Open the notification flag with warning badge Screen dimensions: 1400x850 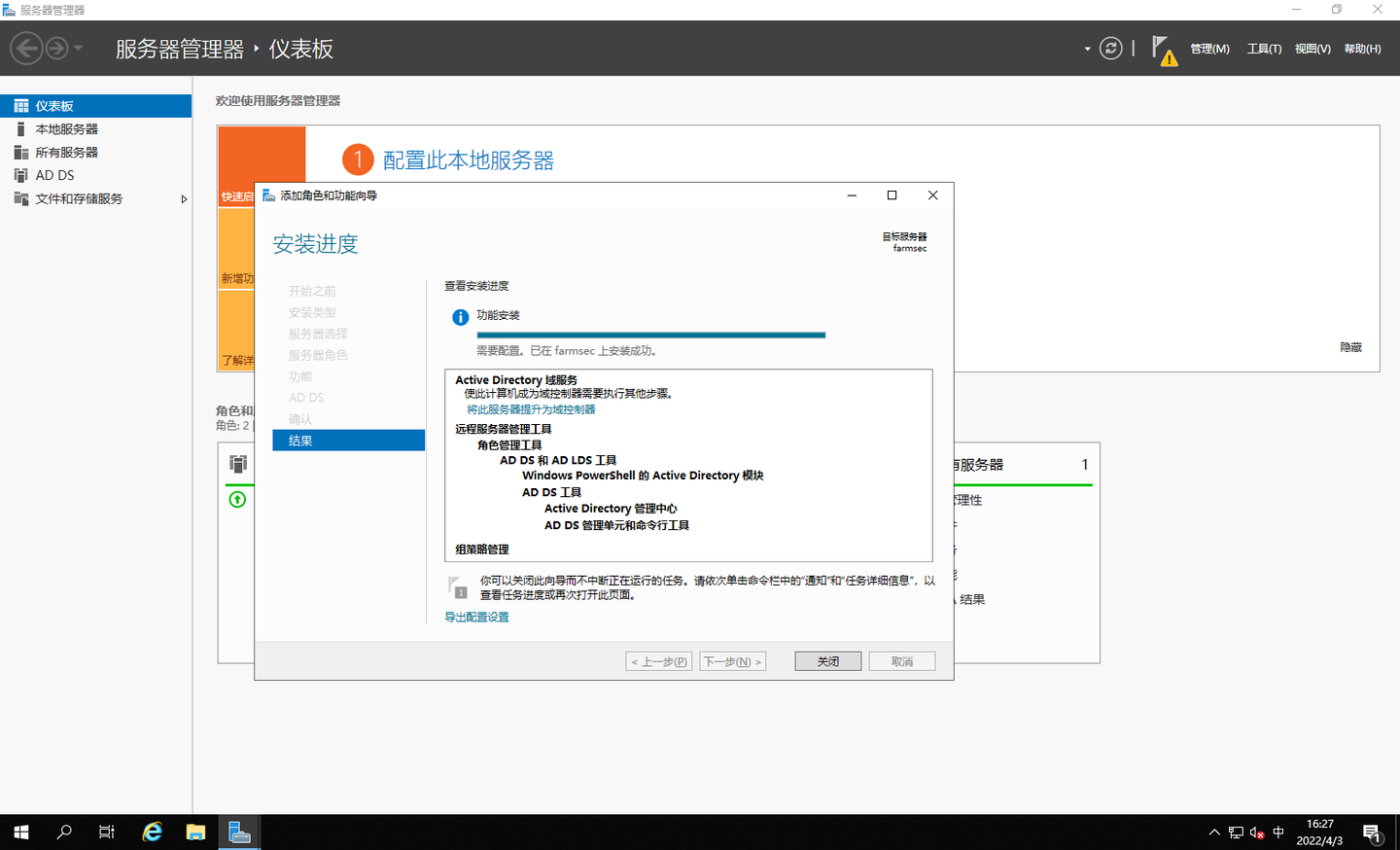(1164, 48)
